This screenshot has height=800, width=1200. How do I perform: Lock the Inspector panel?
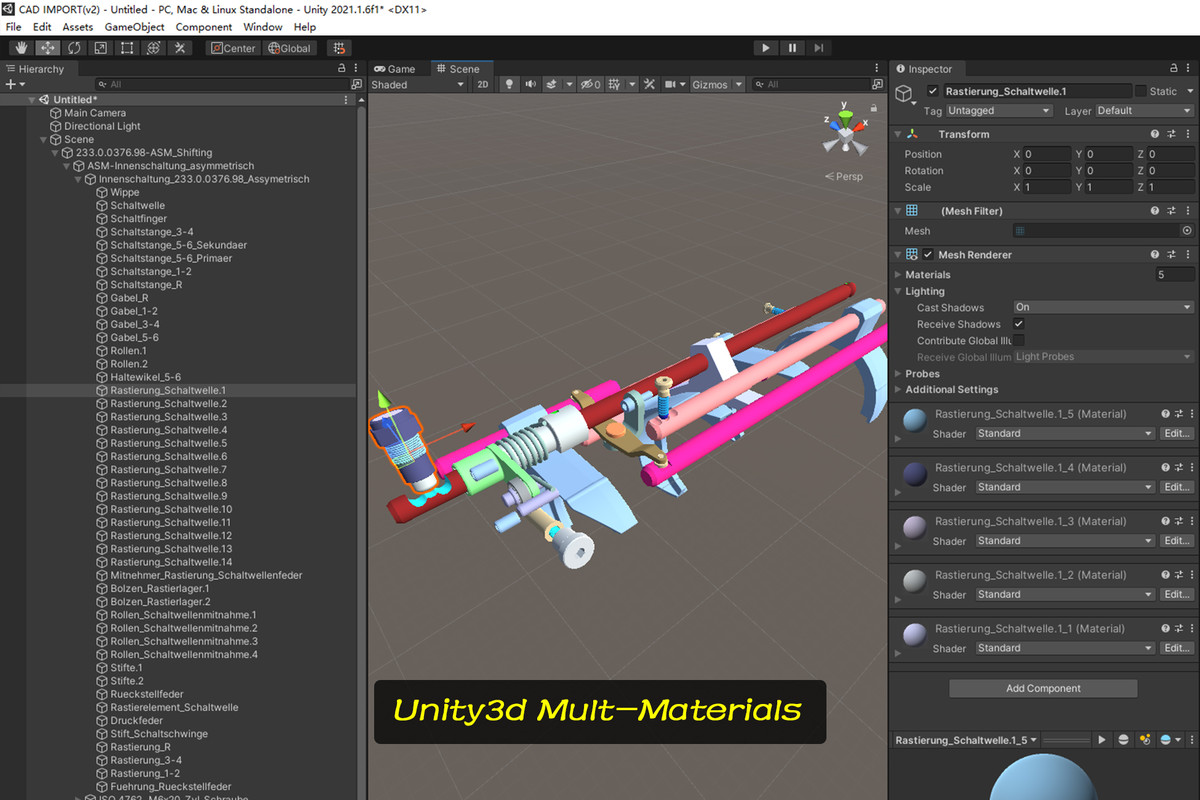1174,69
